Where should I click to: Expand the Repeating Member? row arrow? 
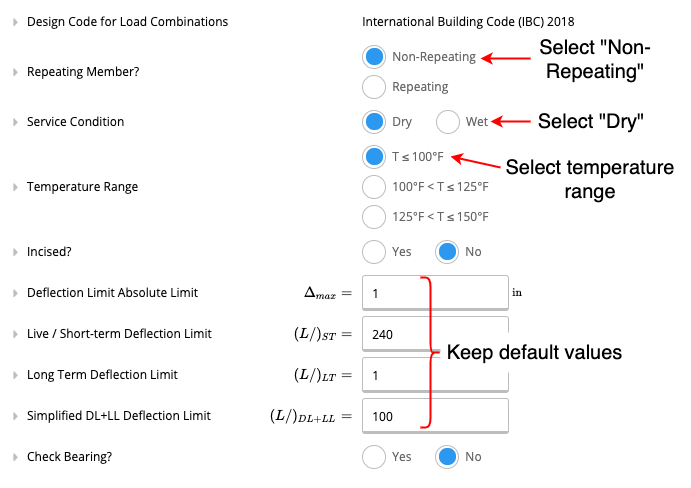pyautogui.click(x=15, y=72)
